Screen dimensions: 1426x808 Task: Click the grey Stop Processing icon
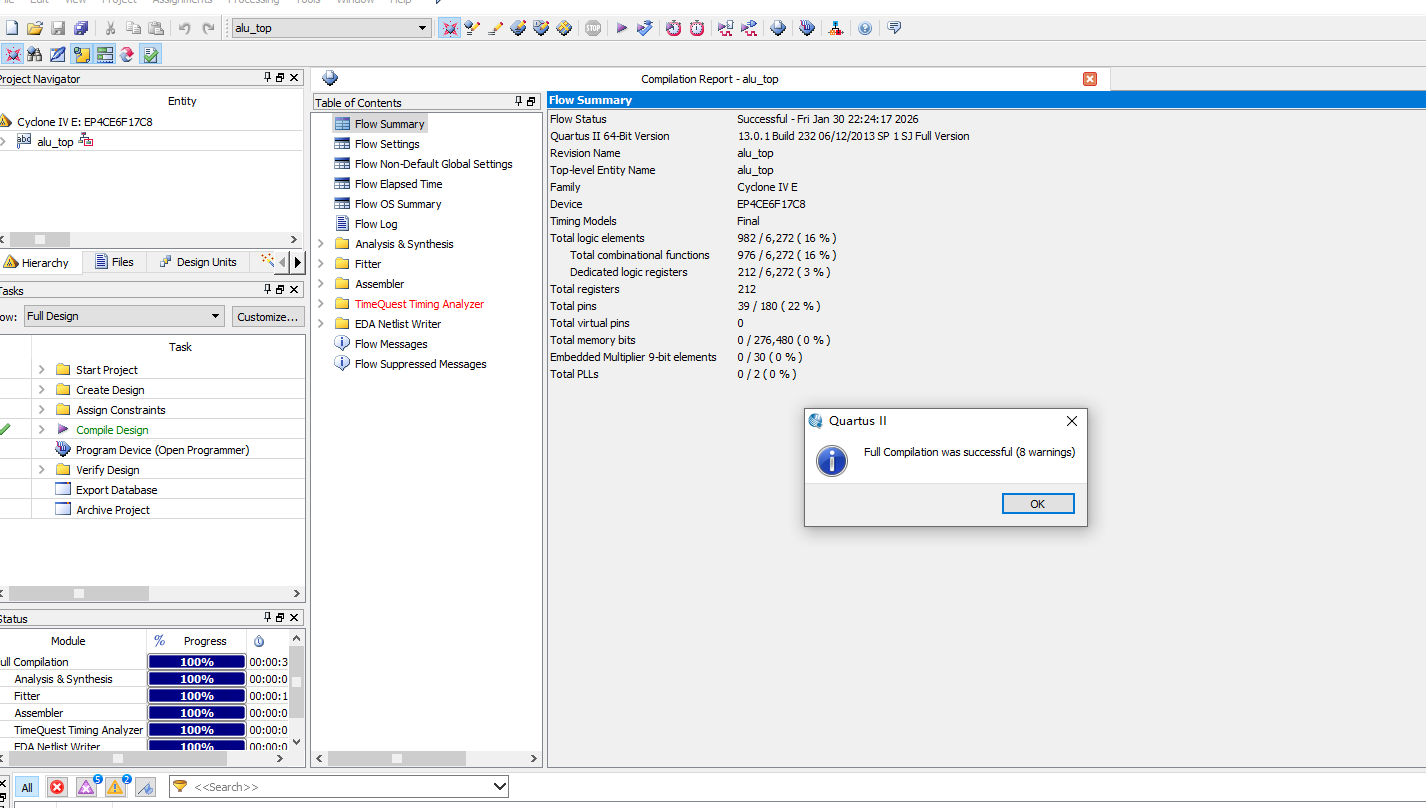pyautogui.click(x=593, y=28)
